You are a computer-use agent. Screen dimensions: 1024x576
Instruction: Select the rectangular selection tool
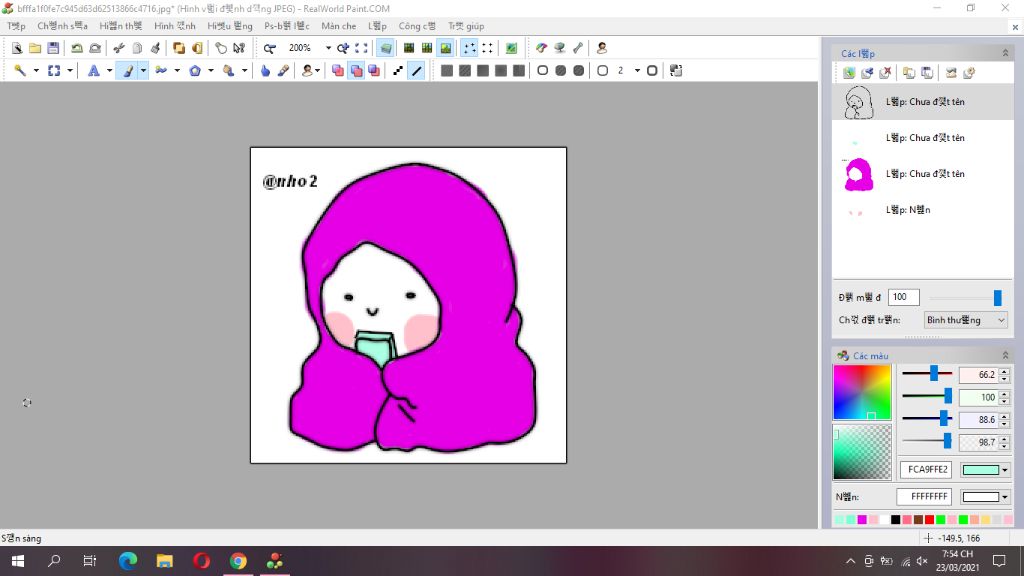click(54, 71)
